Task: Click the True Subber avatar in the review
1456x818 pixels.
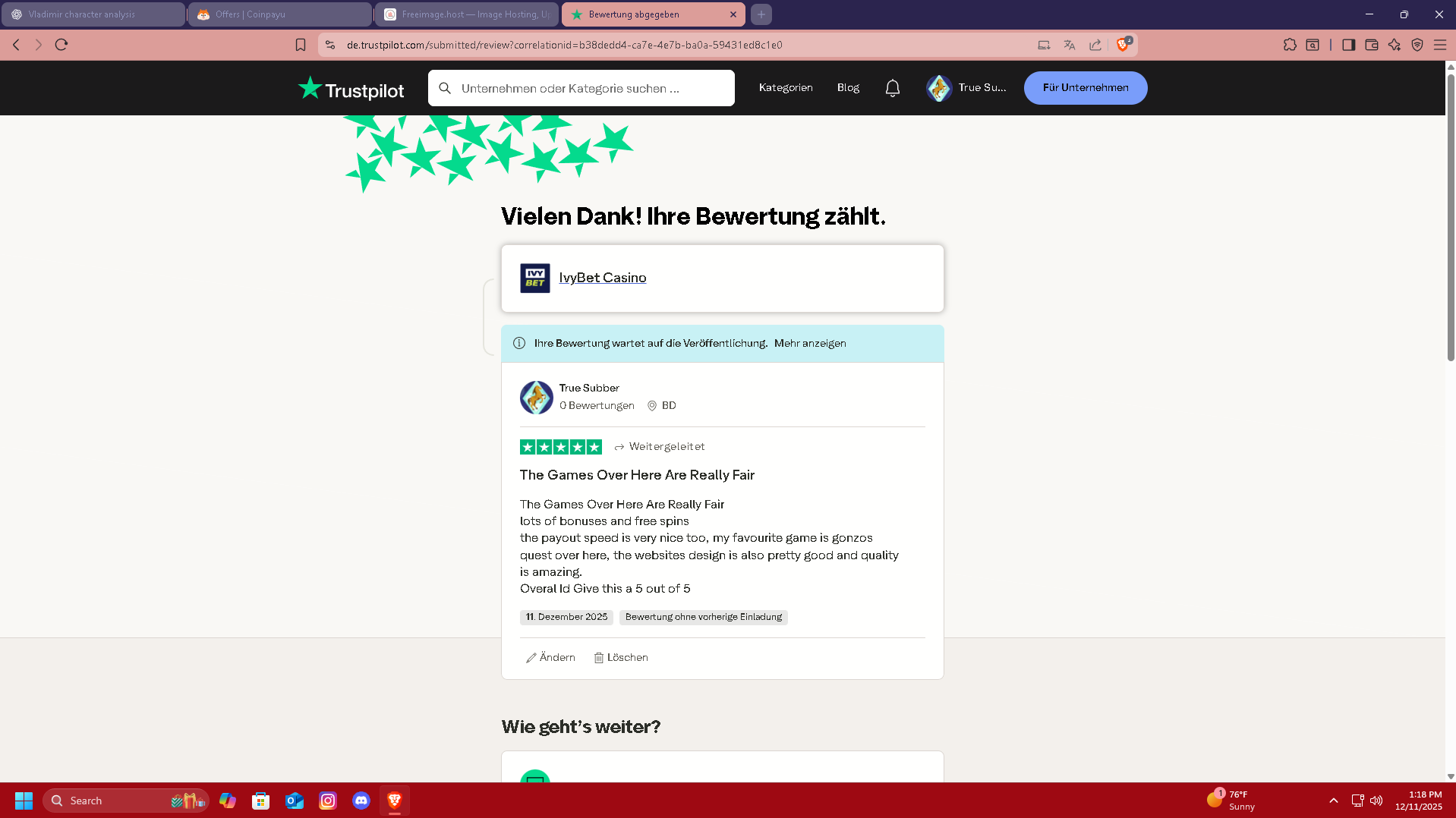Action: [537, 397]
